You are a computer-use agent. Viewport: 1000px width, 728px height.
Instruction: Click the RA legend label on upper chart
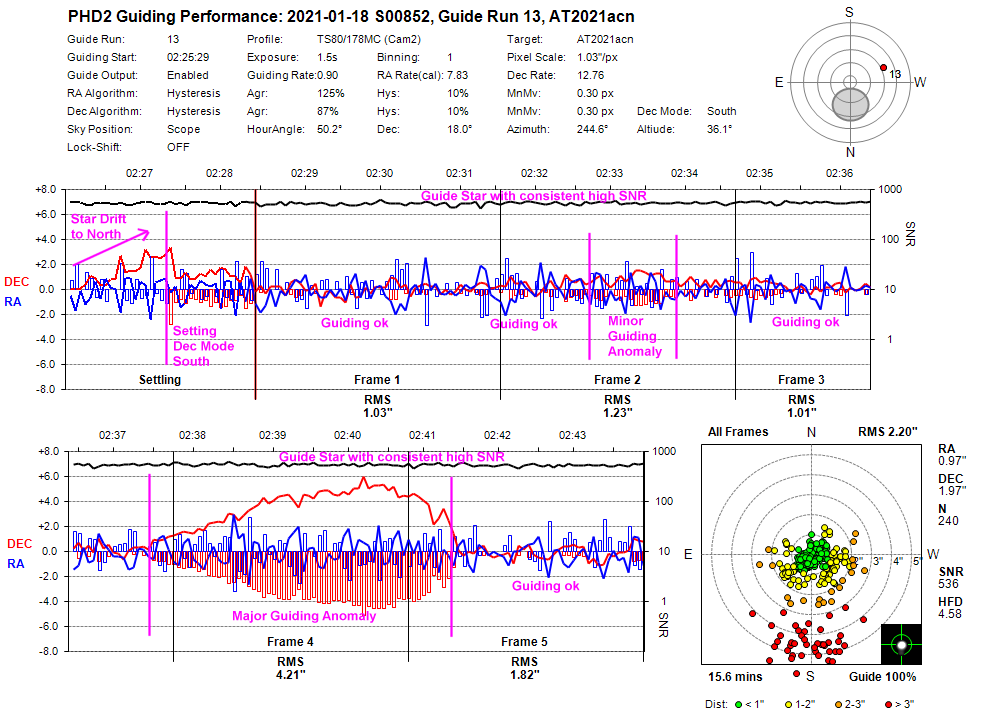[x=13, y=302]
